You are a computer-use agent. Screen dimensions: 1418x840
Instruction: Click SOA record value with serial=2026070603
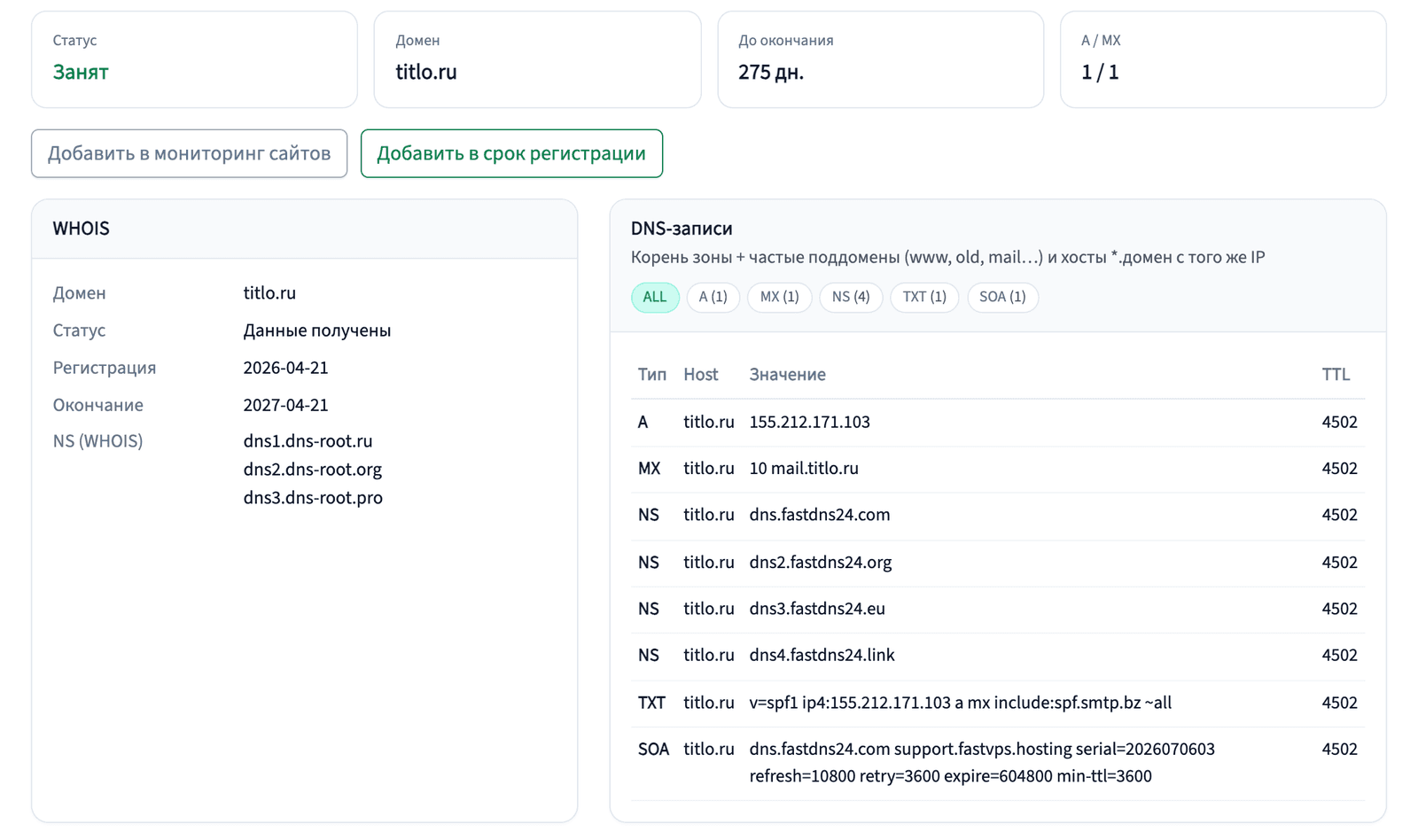pos(982,763)
